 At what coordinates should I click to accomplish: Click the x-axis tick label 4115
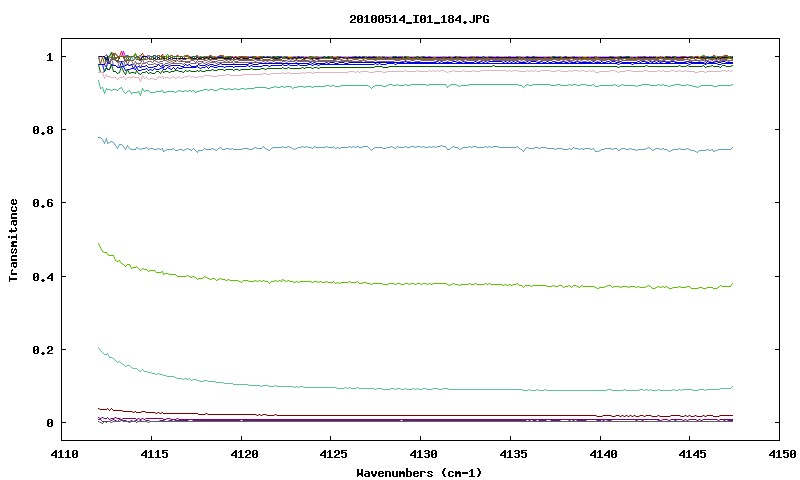pos(155,454)
